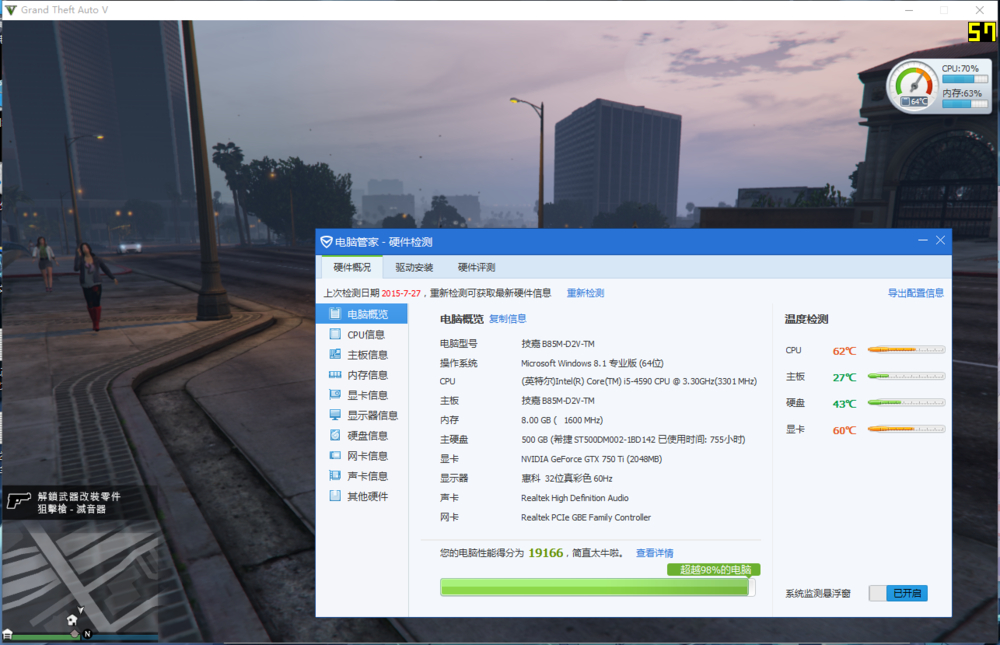This screenshot has height=645, width=1000.
Task: Open the CPU信息 sidebar icon
Action: click(335, 334)
